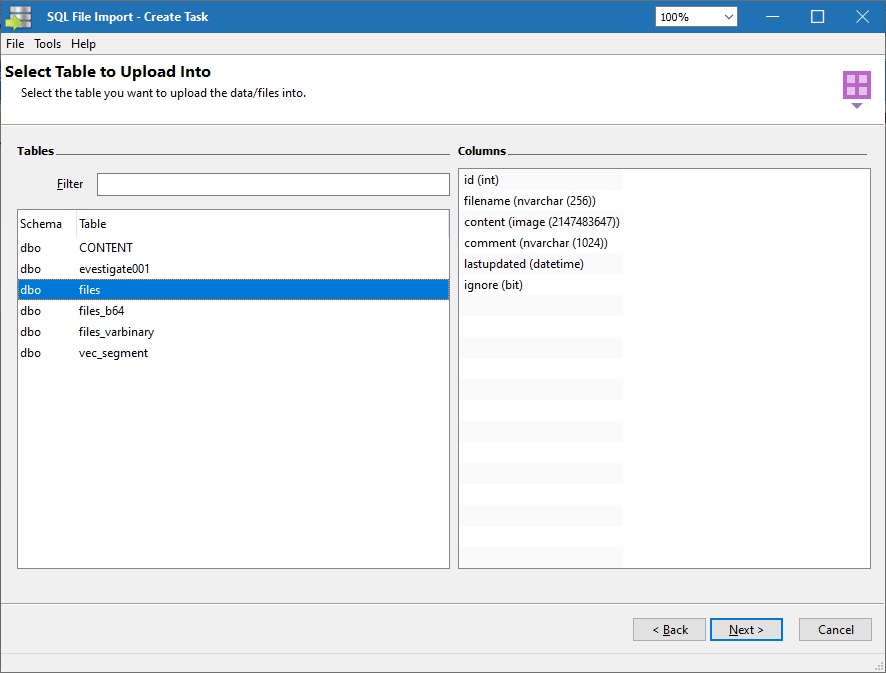Select the content (image) column entry
Image resolution: width=886 pixels, height=673 pixels.
click(x=541, y=222)
